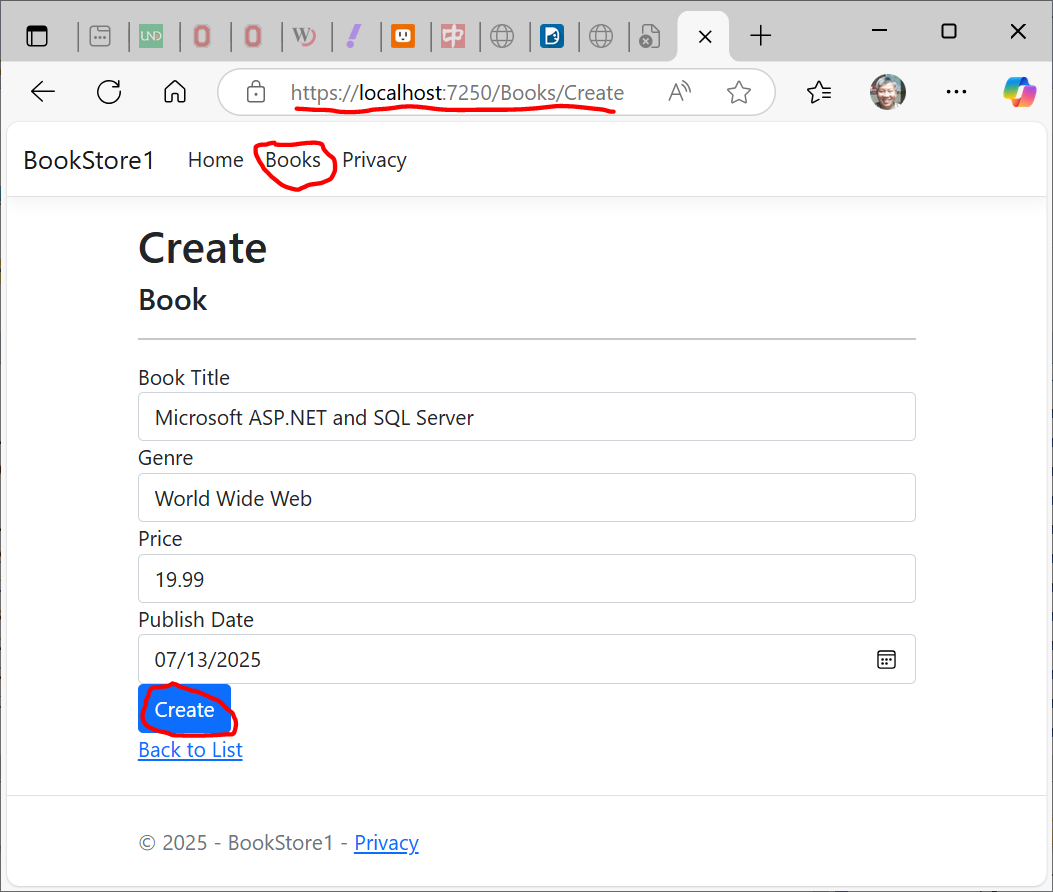The width and height of the screenshot is (1053, 892).
Task: Focus the Price input field
Action: [x=526, y=578]
